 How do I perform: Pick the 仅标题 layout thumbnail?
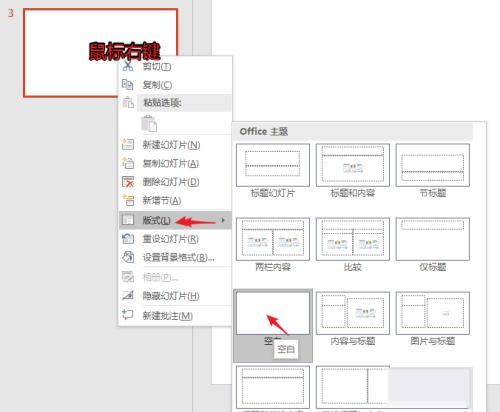click(x=433, y=239)
